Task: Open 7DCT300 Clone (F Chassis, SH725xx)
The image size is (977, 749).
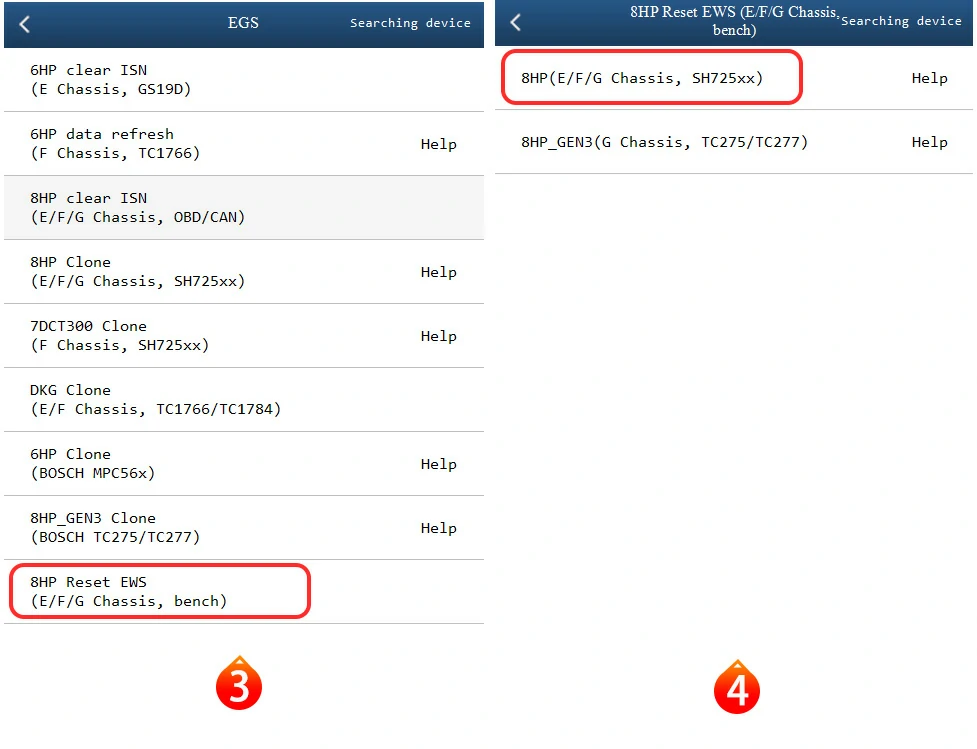Action: (x=120, y=336)
